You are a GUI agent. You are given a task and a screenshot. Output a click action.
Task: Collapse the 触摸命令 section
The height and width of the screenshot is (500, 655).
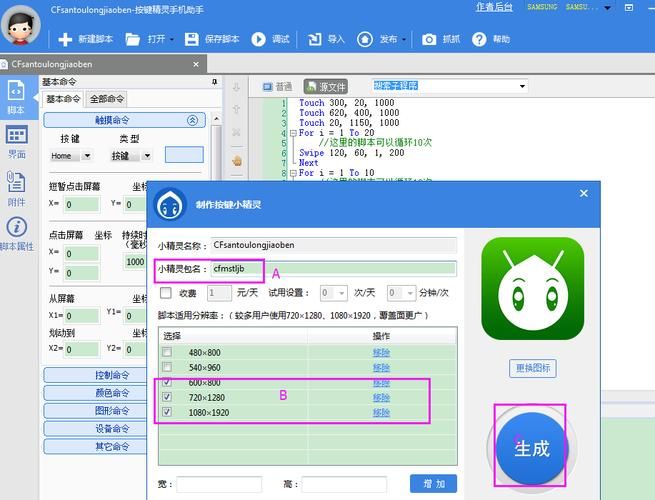[192, 120]
